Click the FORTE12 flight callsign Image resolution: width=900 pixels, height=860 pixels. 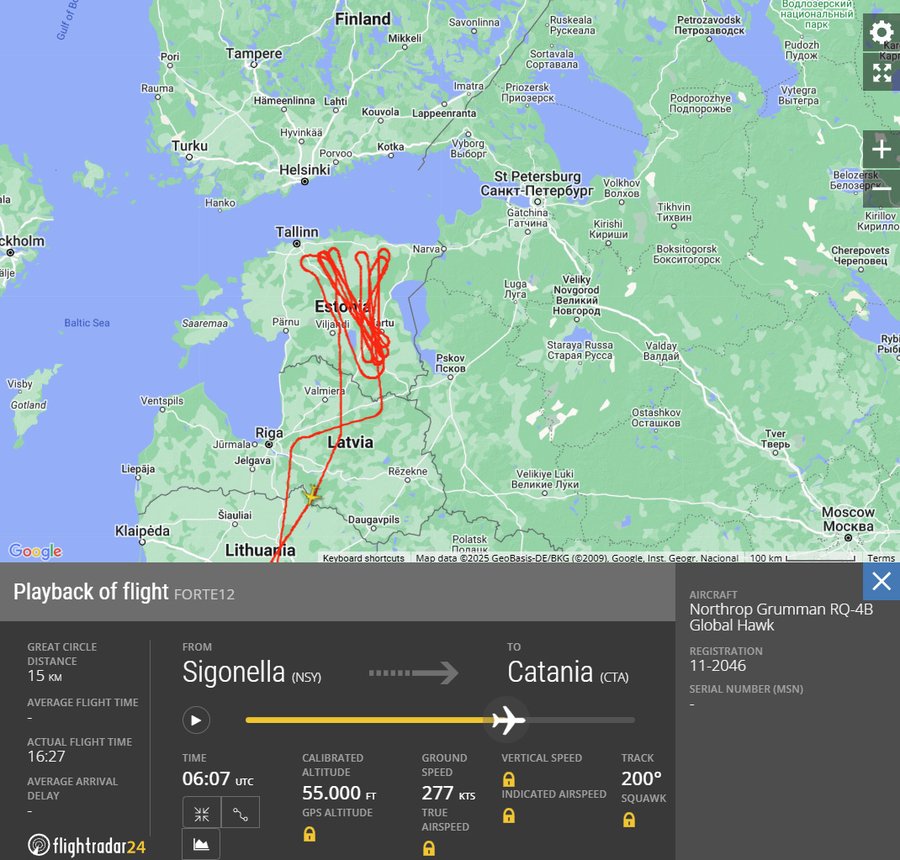(x=204, y=594)
